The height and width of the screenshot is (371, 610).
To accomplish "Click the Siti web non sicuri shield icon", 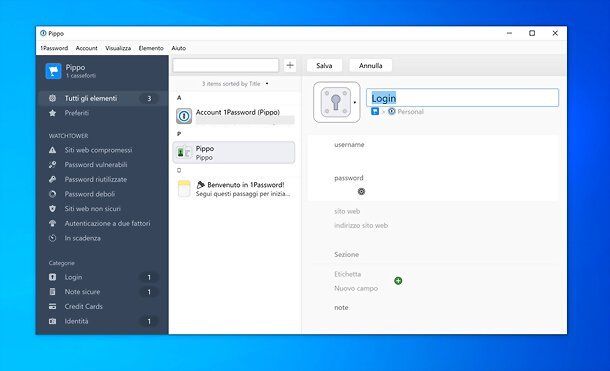I will point(53,209).
